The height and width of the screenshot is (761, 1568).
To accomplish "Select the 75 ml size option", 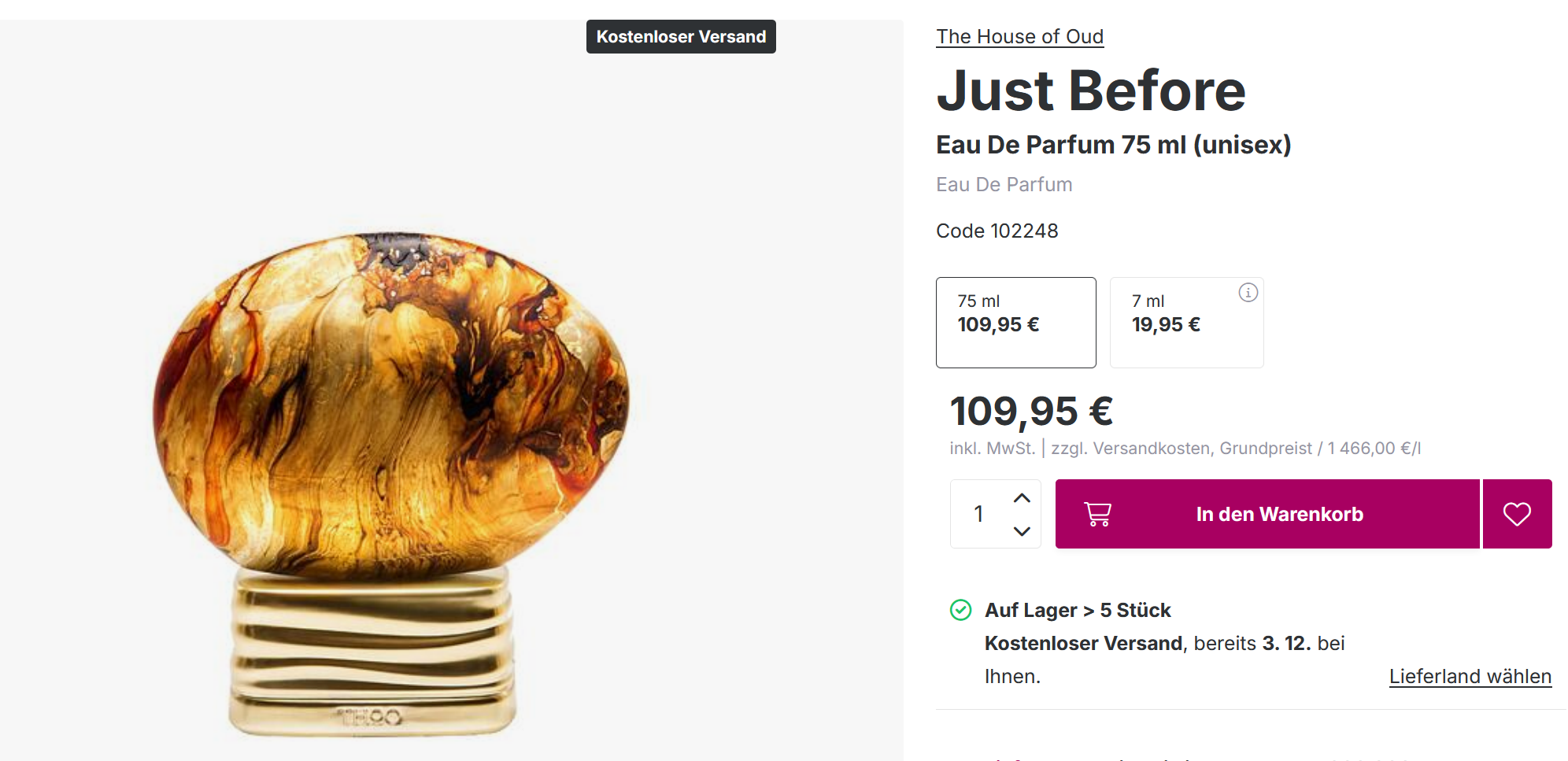I will point(1015,322).
